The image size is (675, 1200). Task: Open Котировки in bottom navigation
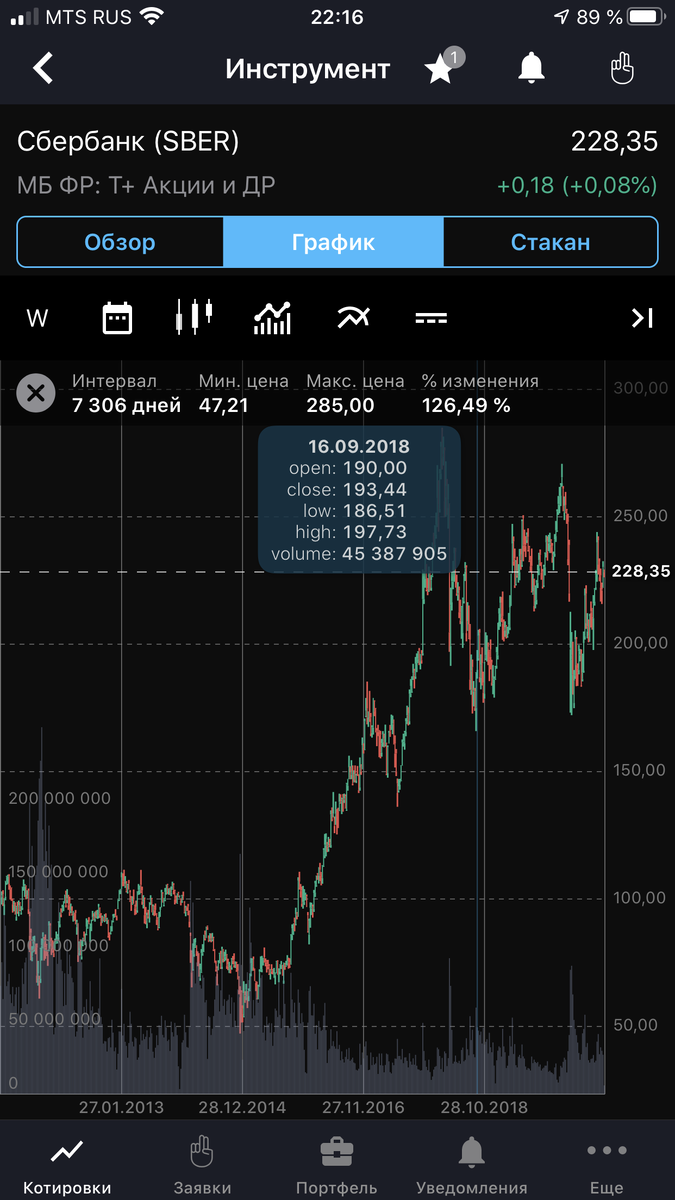(67, 1165)
